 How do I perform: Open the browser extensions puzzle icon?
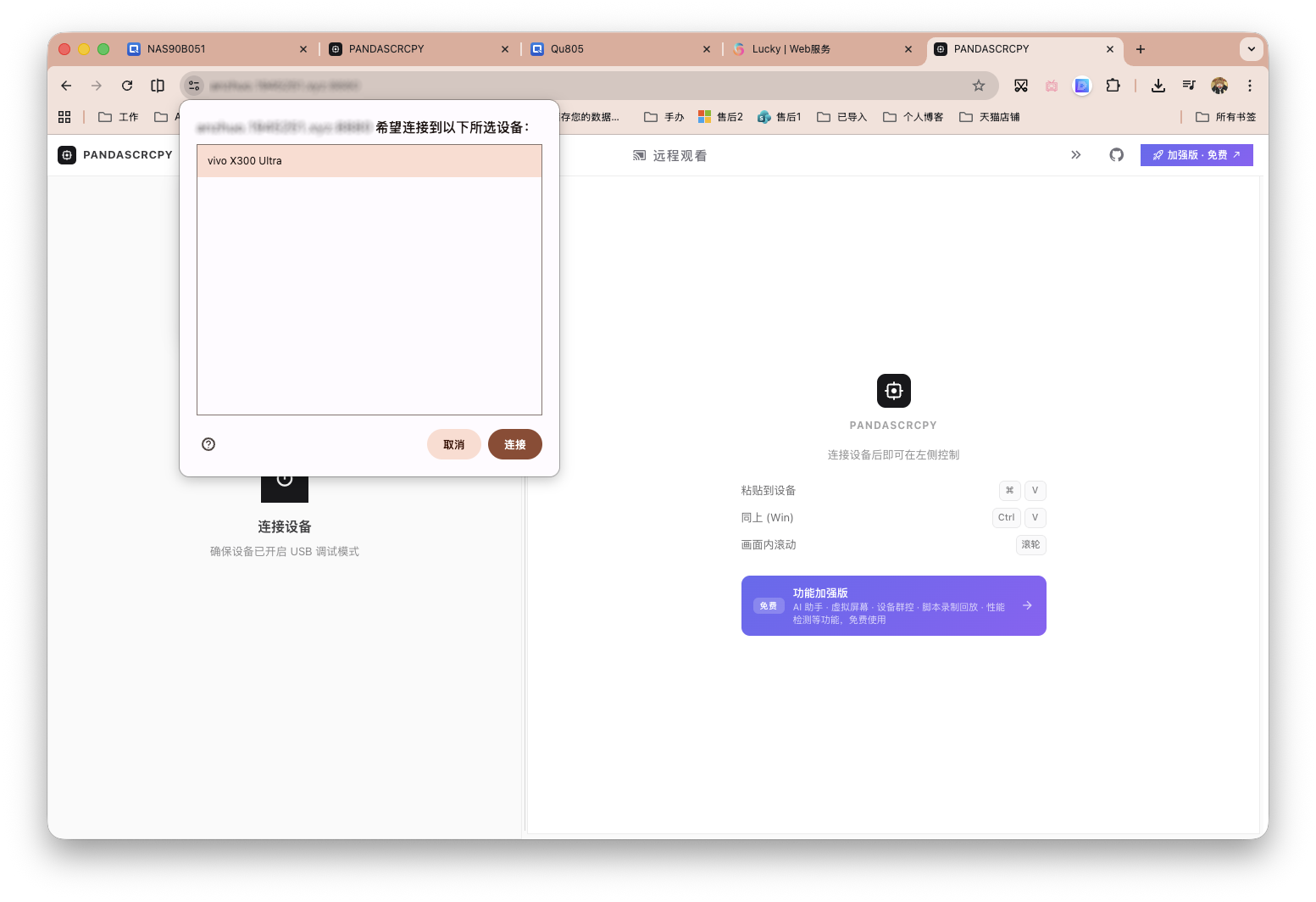pos(1113,86)
